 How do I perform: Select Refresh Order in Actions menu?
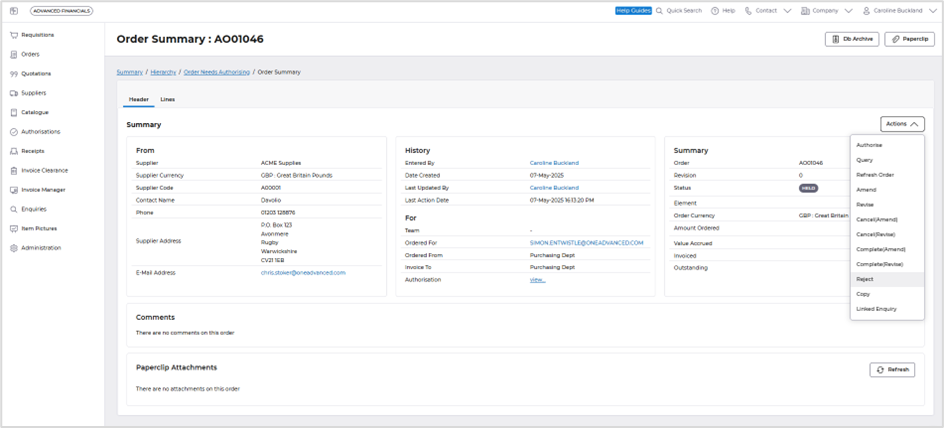[887, 175]
